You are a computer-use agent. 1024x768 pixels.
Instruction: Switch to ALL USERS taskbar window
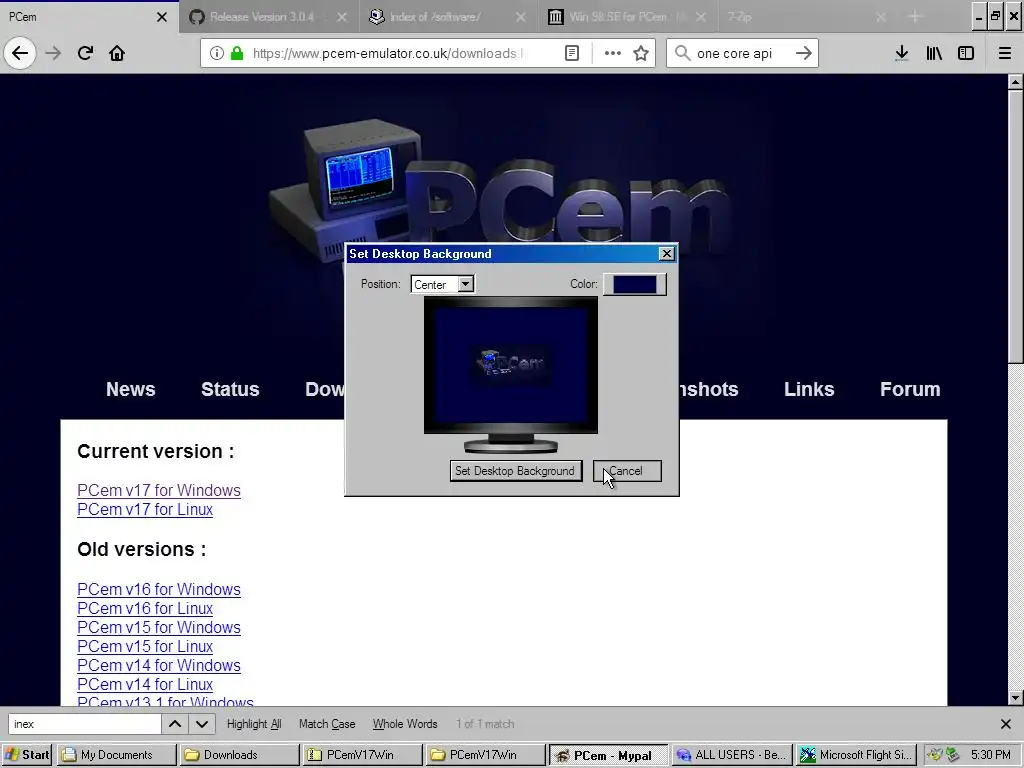click(x=733, y=755)
